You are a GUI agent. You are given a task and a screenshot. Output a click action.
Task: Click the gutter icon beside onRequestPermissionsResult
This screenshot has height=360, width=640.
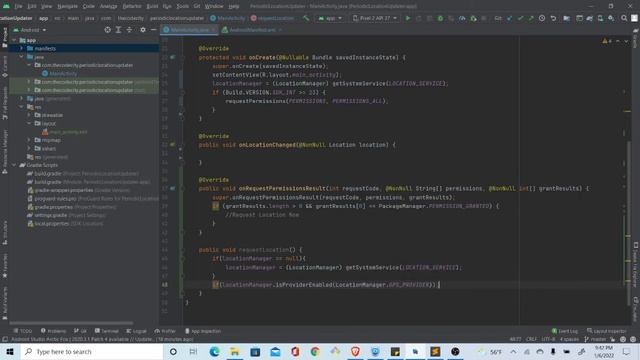click(x=173, y=189)
